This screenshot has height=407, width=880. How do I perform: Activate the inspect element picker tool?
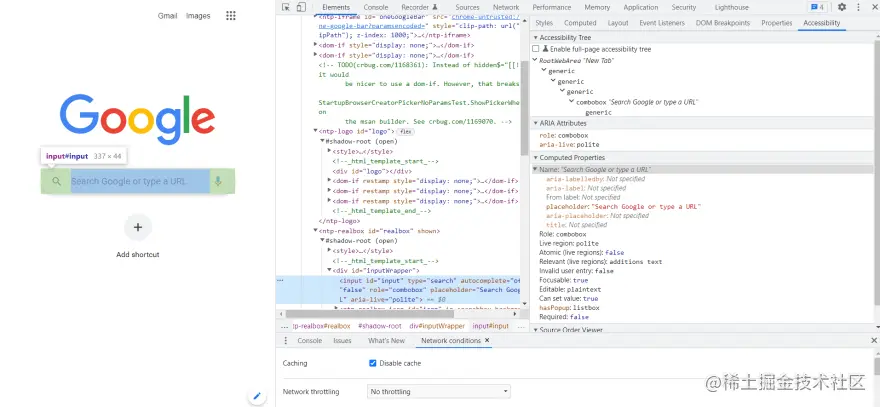click(x=286, y=7)
